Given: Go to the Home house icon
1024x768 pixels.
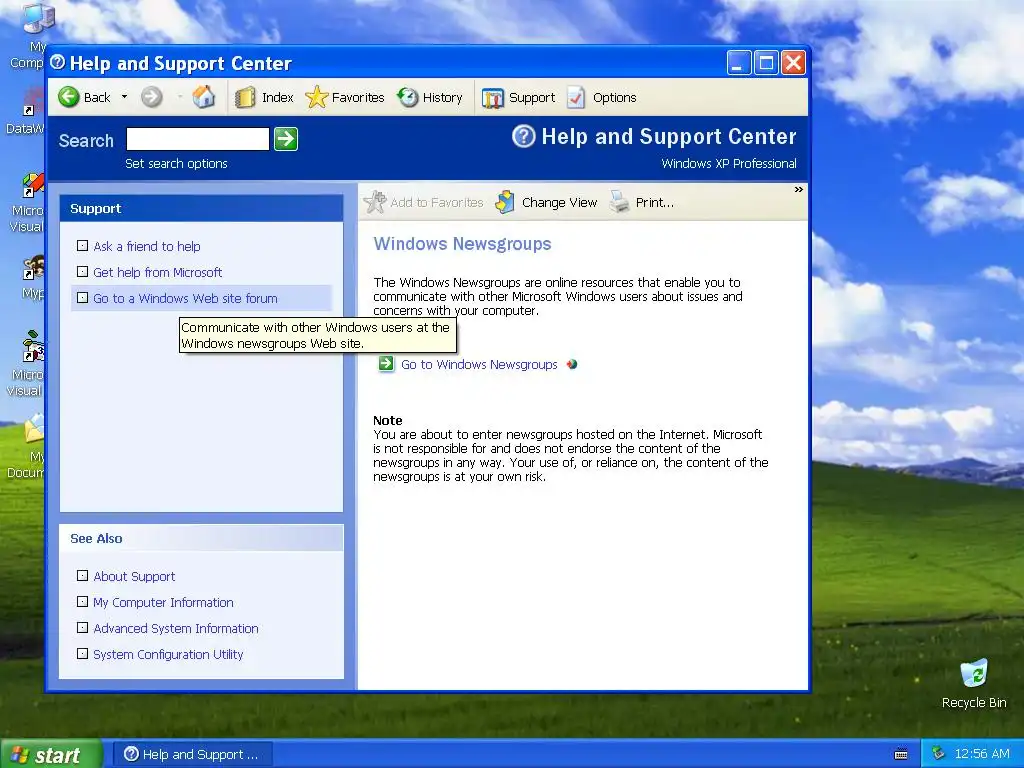Looking at the screenshot, I should point(204,97).
